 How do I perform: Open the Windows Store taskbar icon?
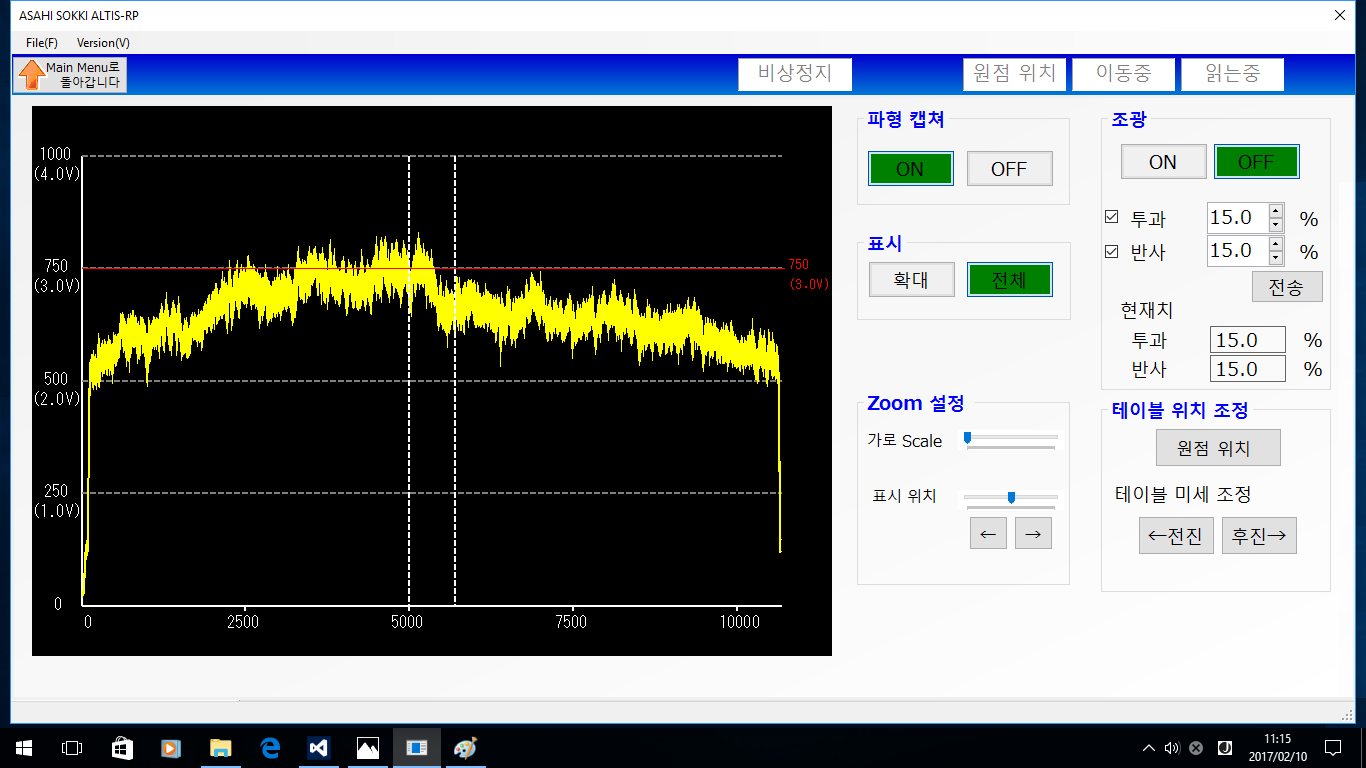point(122,748)
